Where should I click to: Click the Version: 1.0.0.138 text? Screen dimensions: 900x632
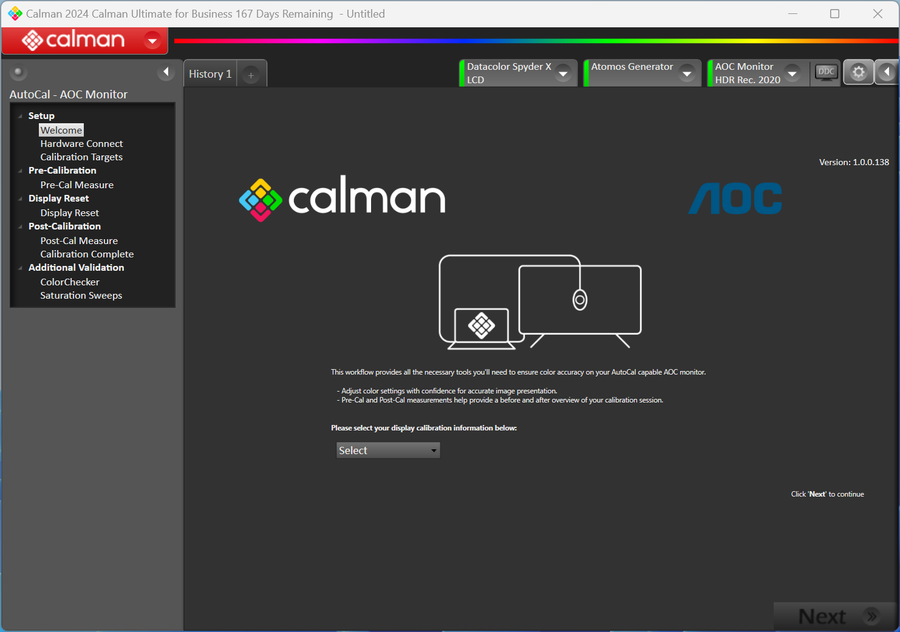854,162
